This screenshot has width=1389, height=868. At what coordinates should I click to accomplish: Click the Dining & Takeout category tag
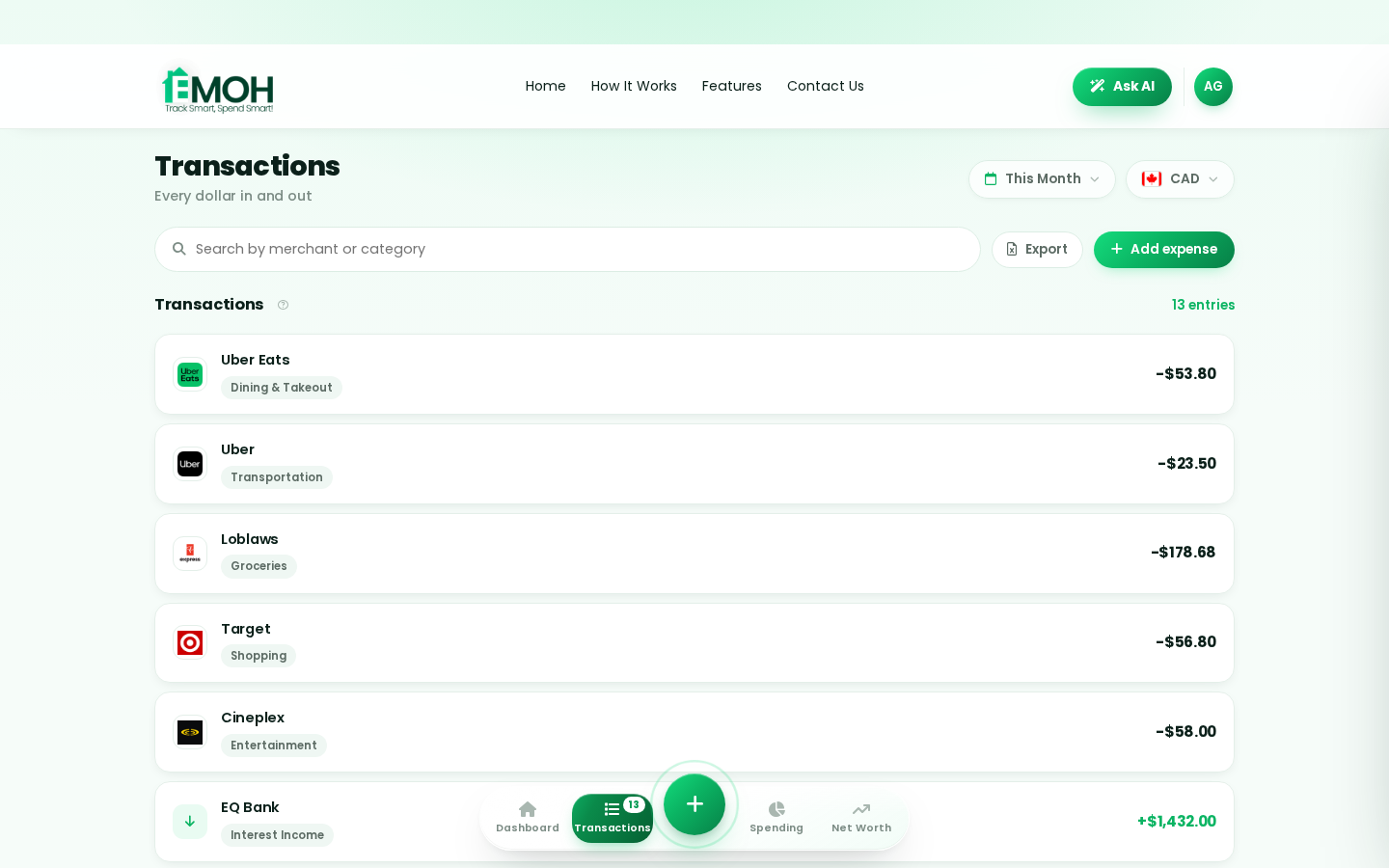click(282, 388)
